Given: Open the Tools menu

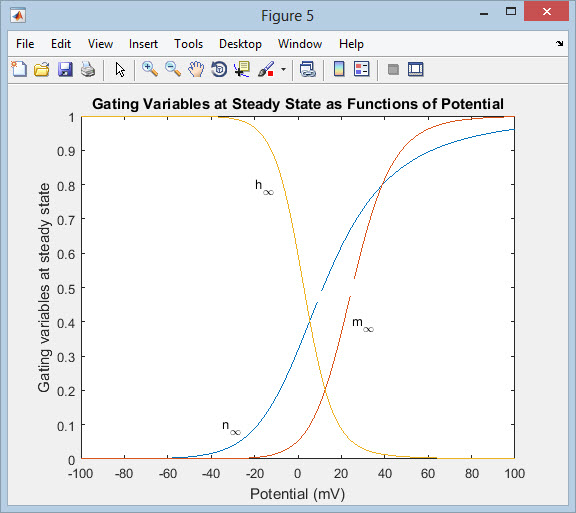Looking at the screenshot, I should (x=188, y=44).
